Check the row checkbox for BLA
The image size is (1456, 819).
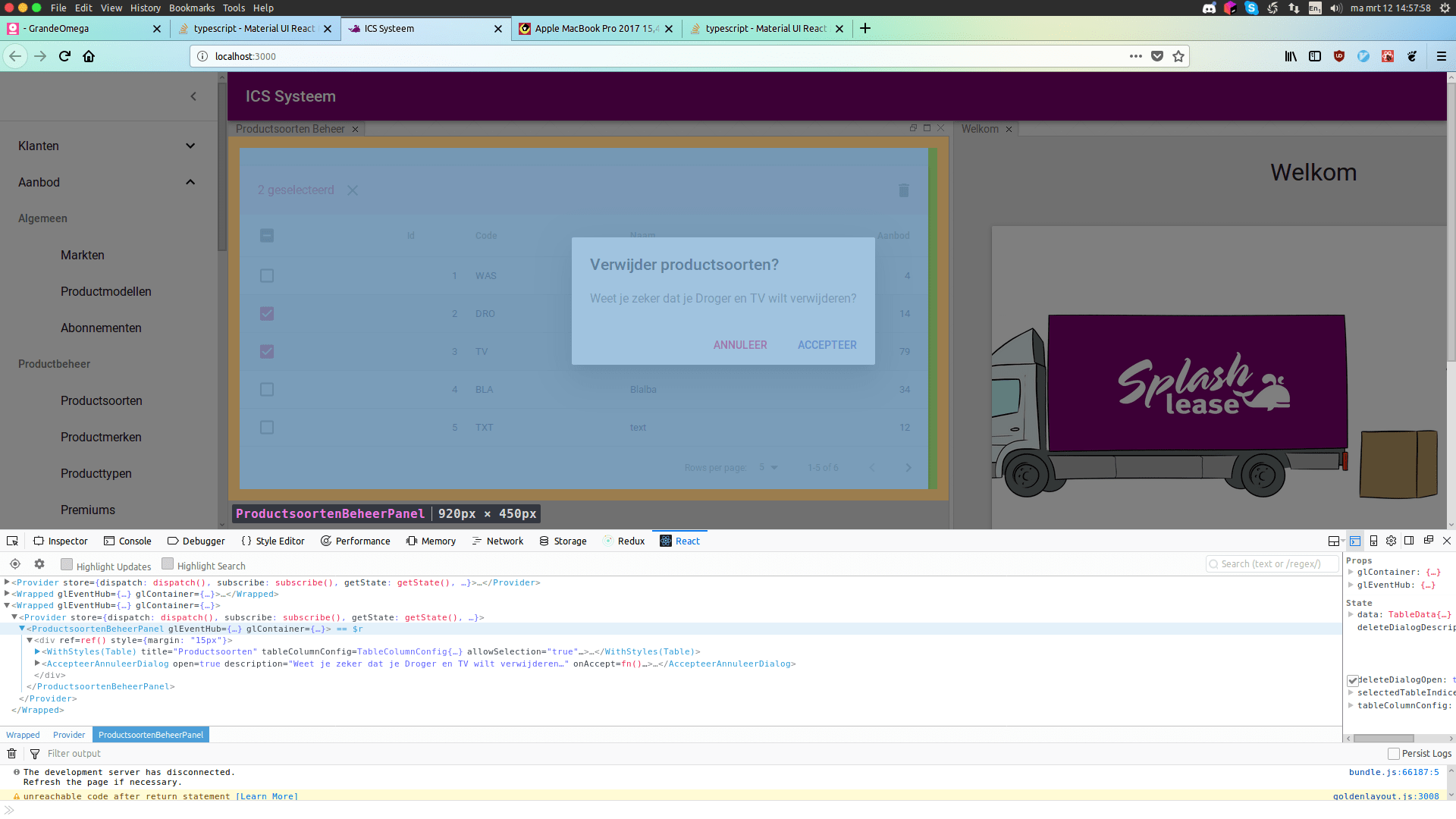(x=266, y=389)
